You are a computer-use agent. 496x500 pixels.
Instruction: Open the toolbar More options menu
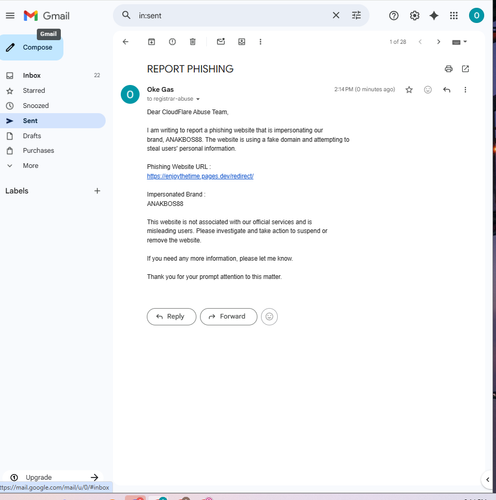[x=260, y=42]
